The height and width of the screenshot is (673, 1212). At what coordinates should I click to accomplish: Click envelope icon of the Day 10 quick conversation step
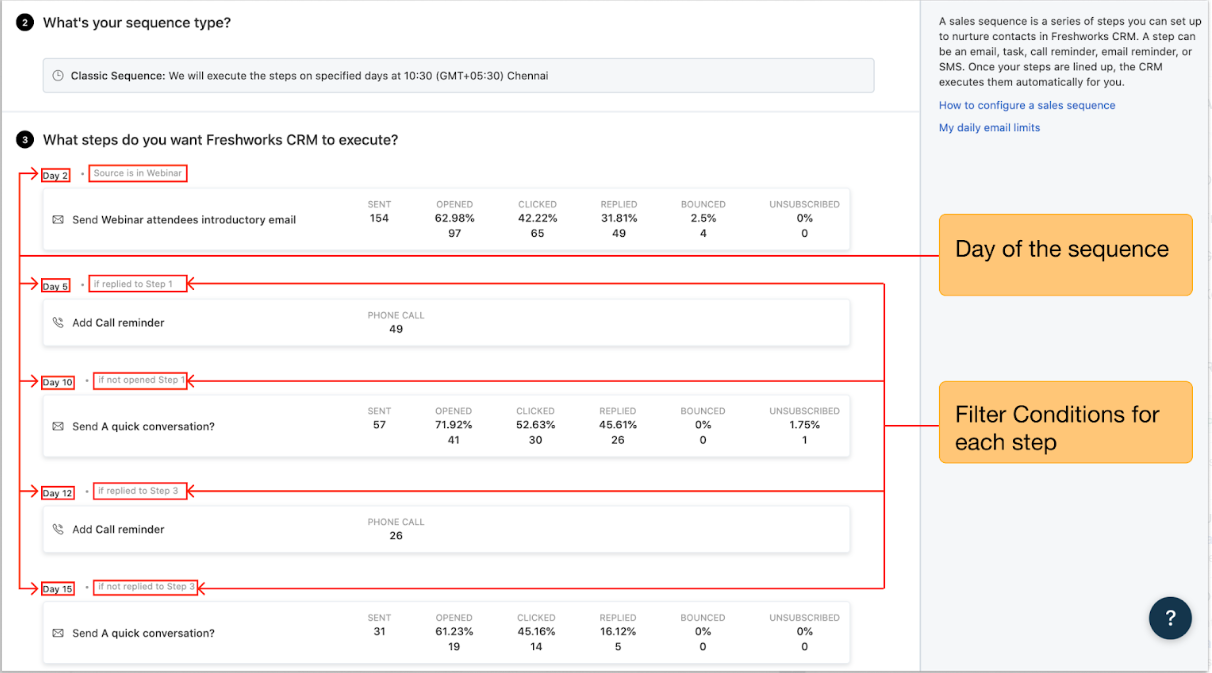pos(58,427)
